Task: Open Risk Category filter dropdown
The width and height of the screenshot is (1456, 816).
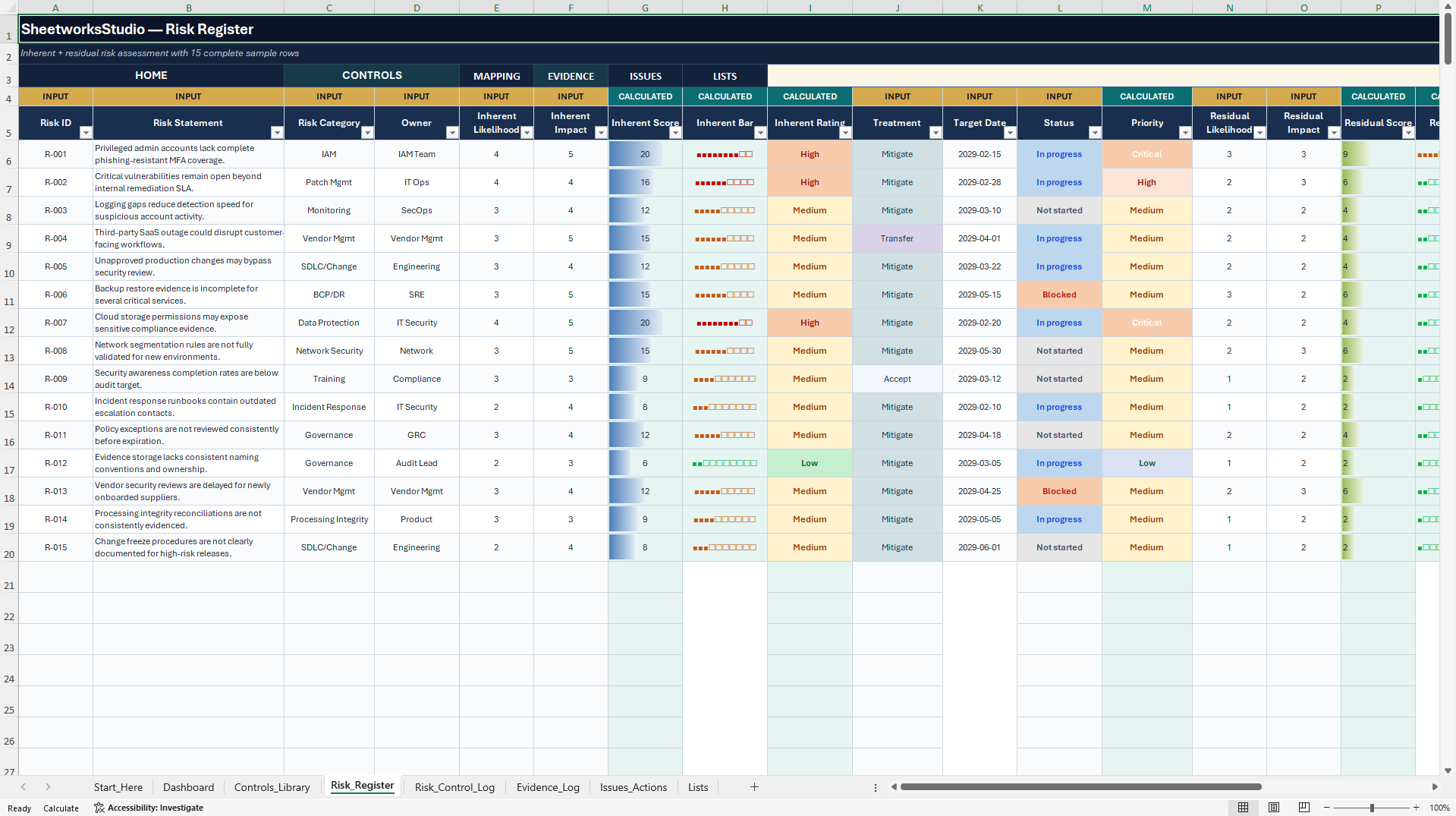Action: coord(367,133)
